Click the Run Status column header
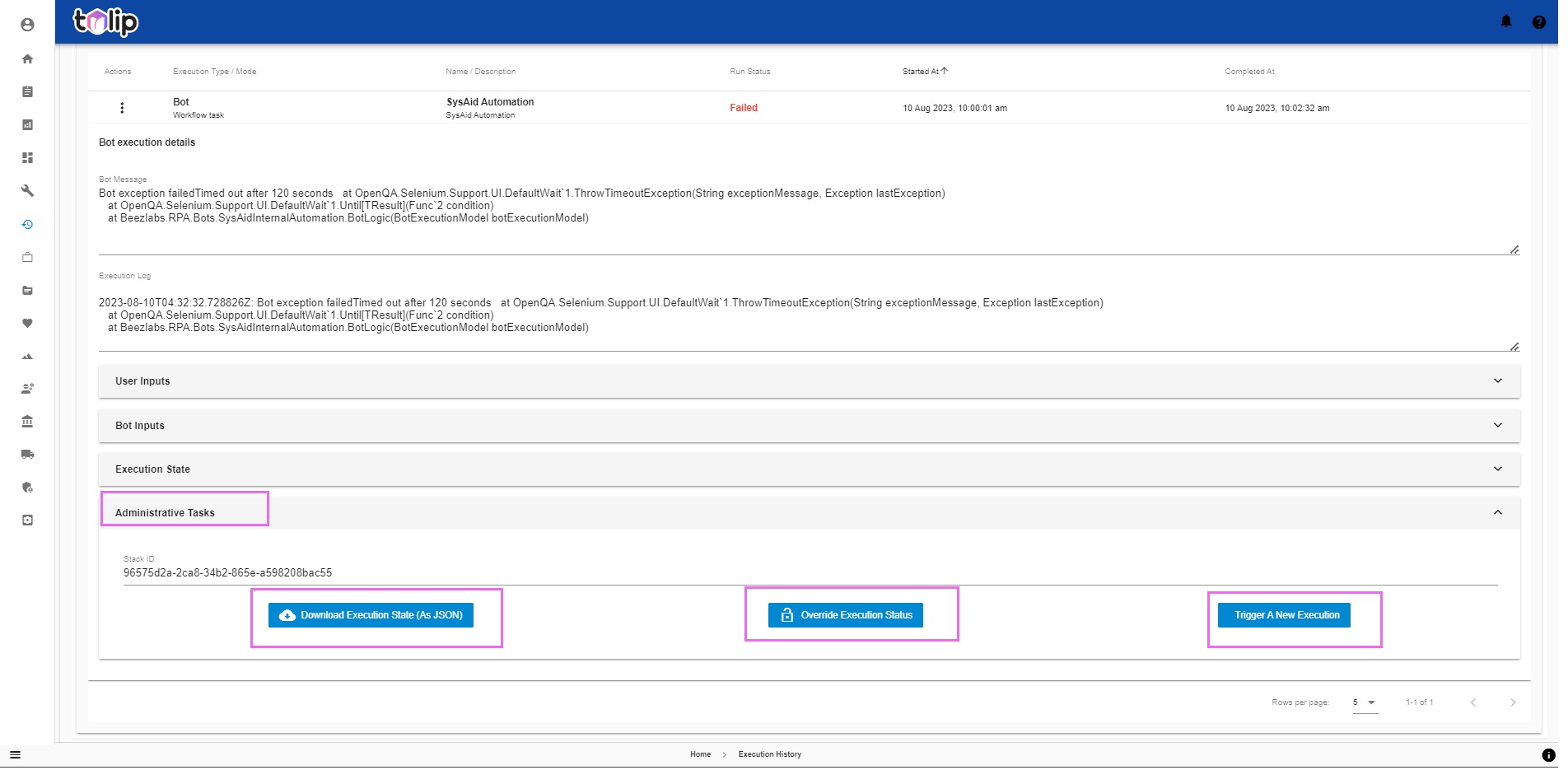This screenshot has height=770, width=1568. pos(749,72)
